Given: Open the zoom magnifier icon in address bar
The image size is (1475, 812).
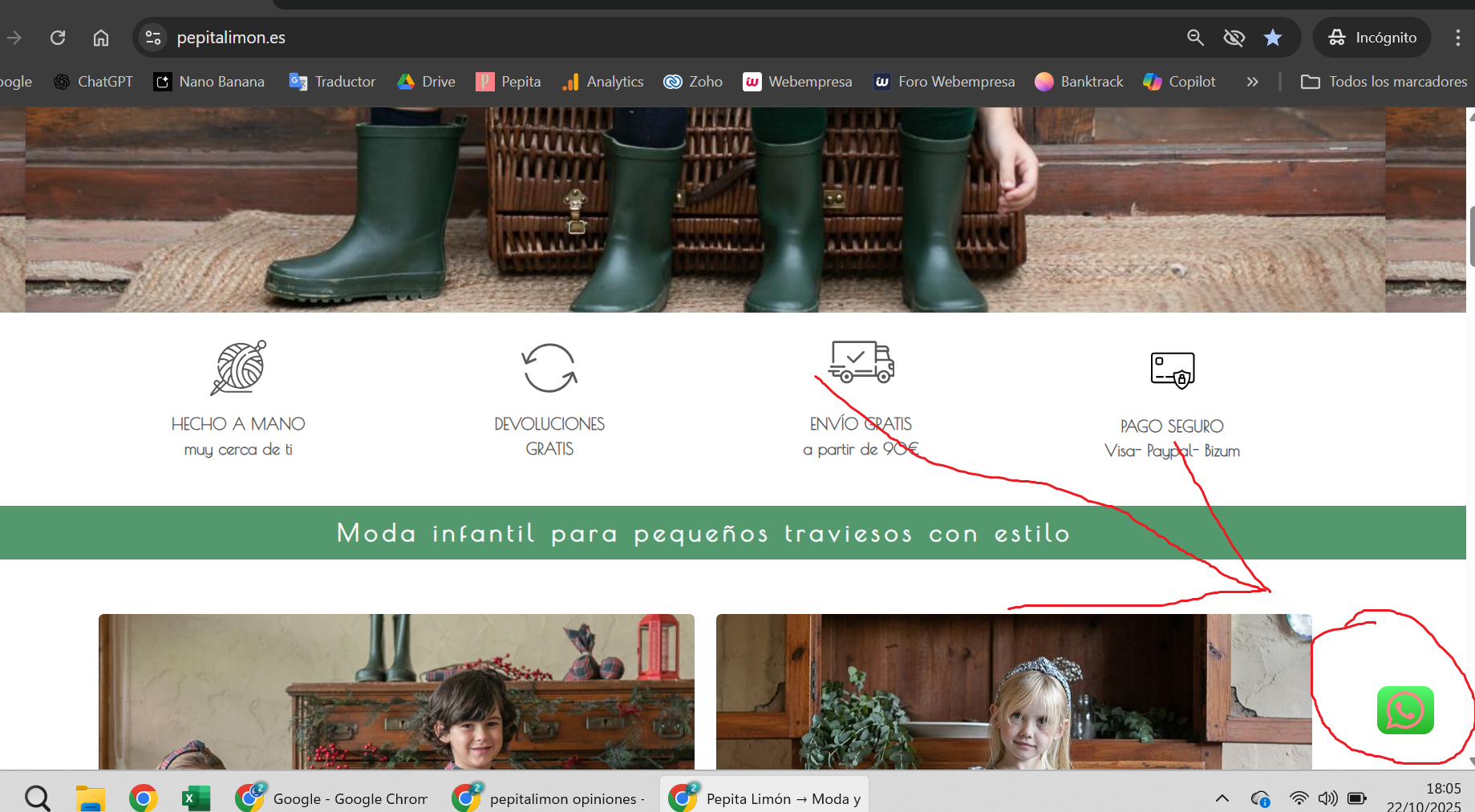Looking at the screenshot, I should (1195, 38).
